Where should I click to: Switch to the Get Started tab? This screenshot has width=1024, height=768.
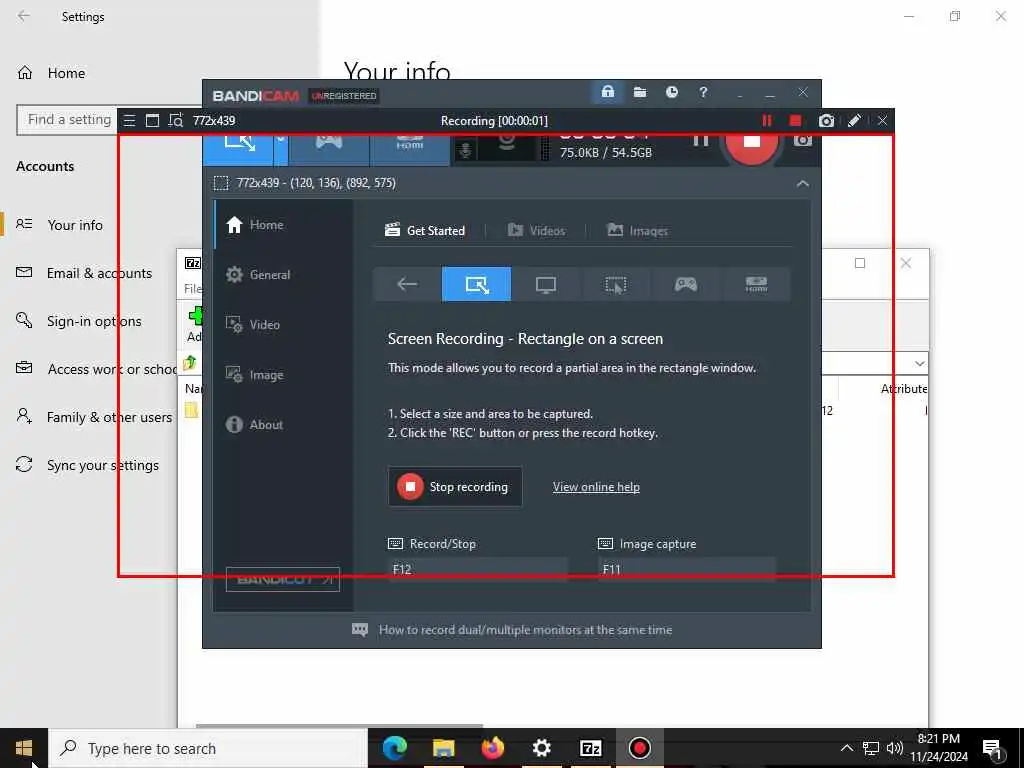point(425,231)
